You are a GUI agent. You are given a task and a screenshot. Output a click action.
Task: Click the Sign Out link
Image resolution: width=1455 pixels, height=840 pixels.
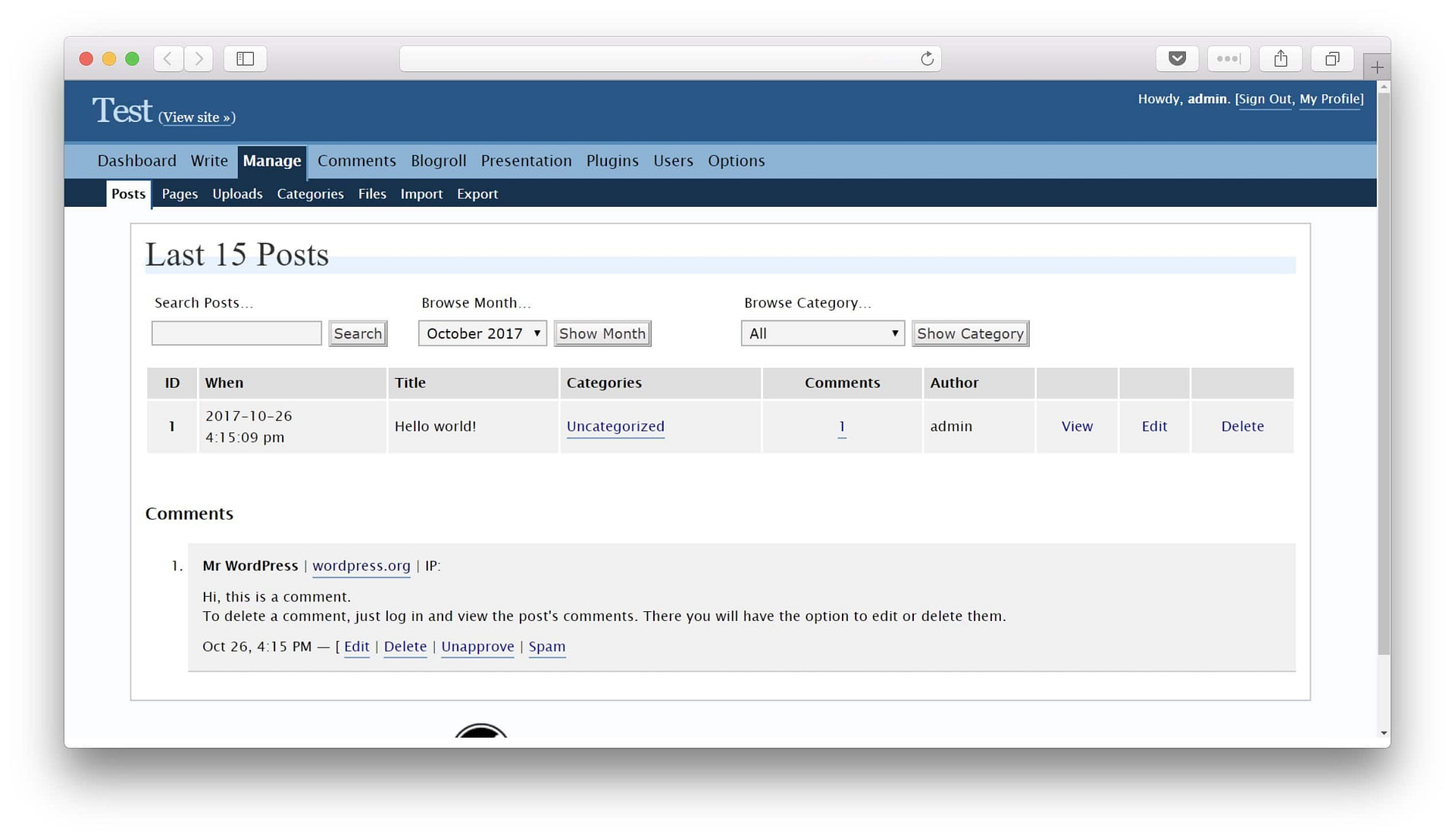tap(1265, 99)
